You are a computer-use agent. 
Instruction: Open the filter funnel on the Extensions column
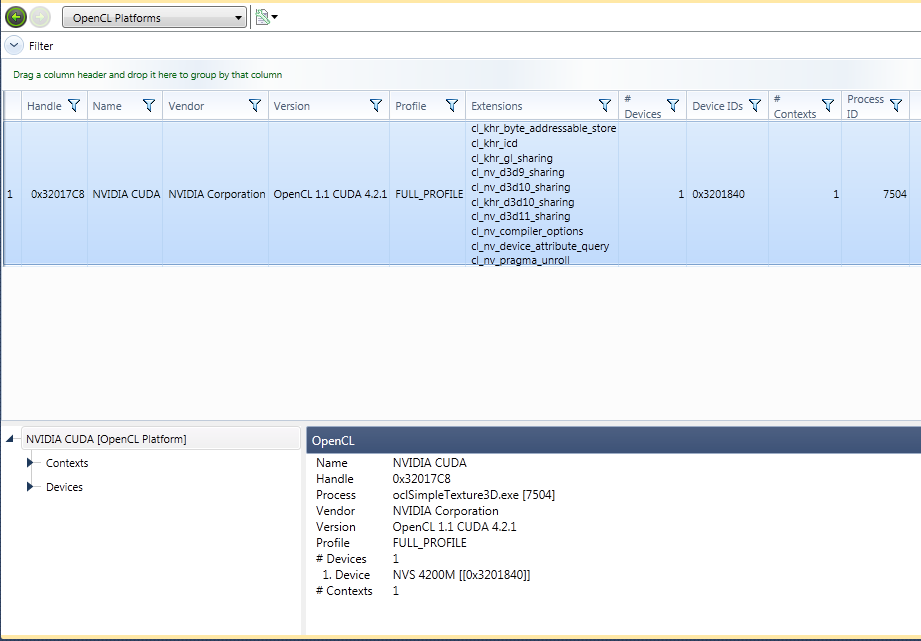pyautogui.click(x=605, y=105)
